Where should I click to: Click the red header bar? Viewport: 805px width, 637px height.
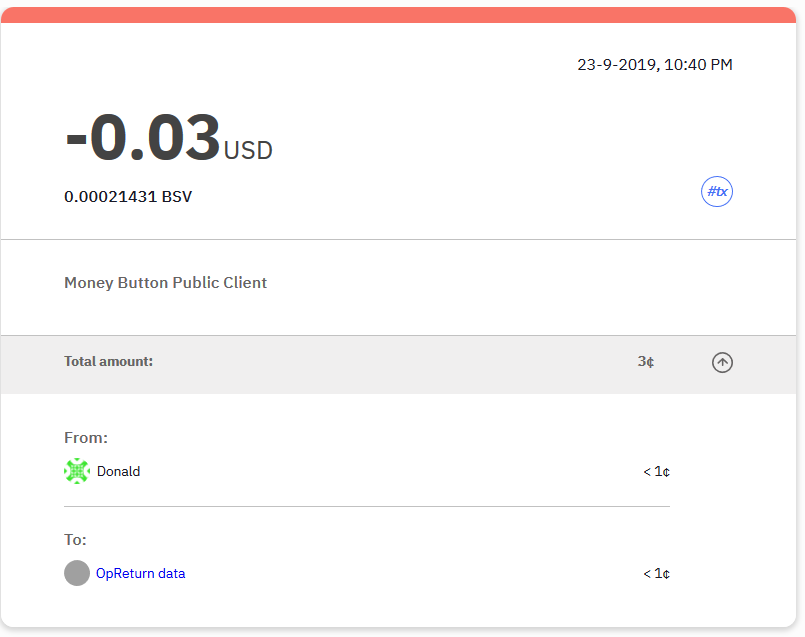pyautogui.click(x=398, y=15)
